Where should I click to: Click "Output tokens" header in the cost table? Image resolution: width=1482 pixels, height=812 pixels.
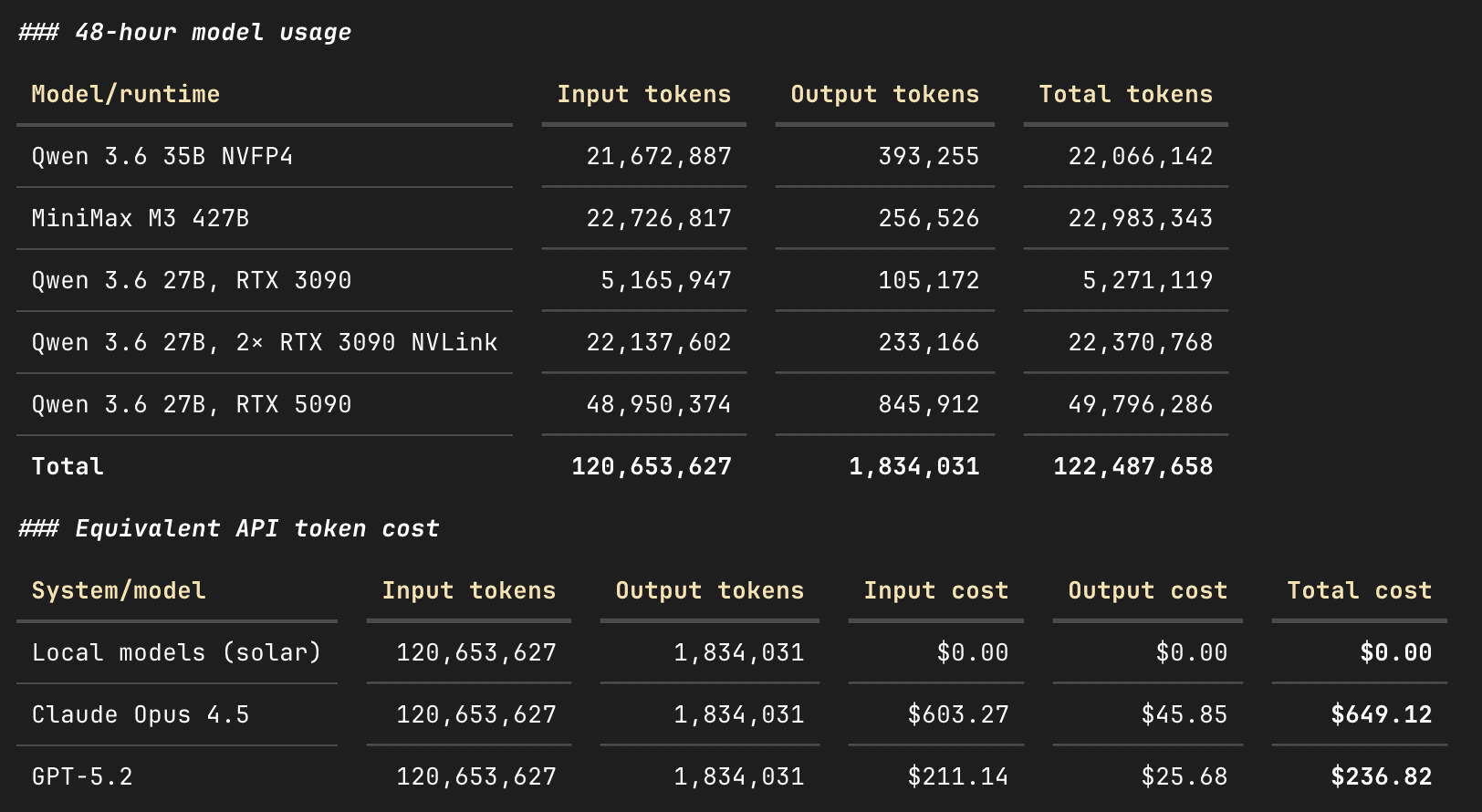point(710,590)
